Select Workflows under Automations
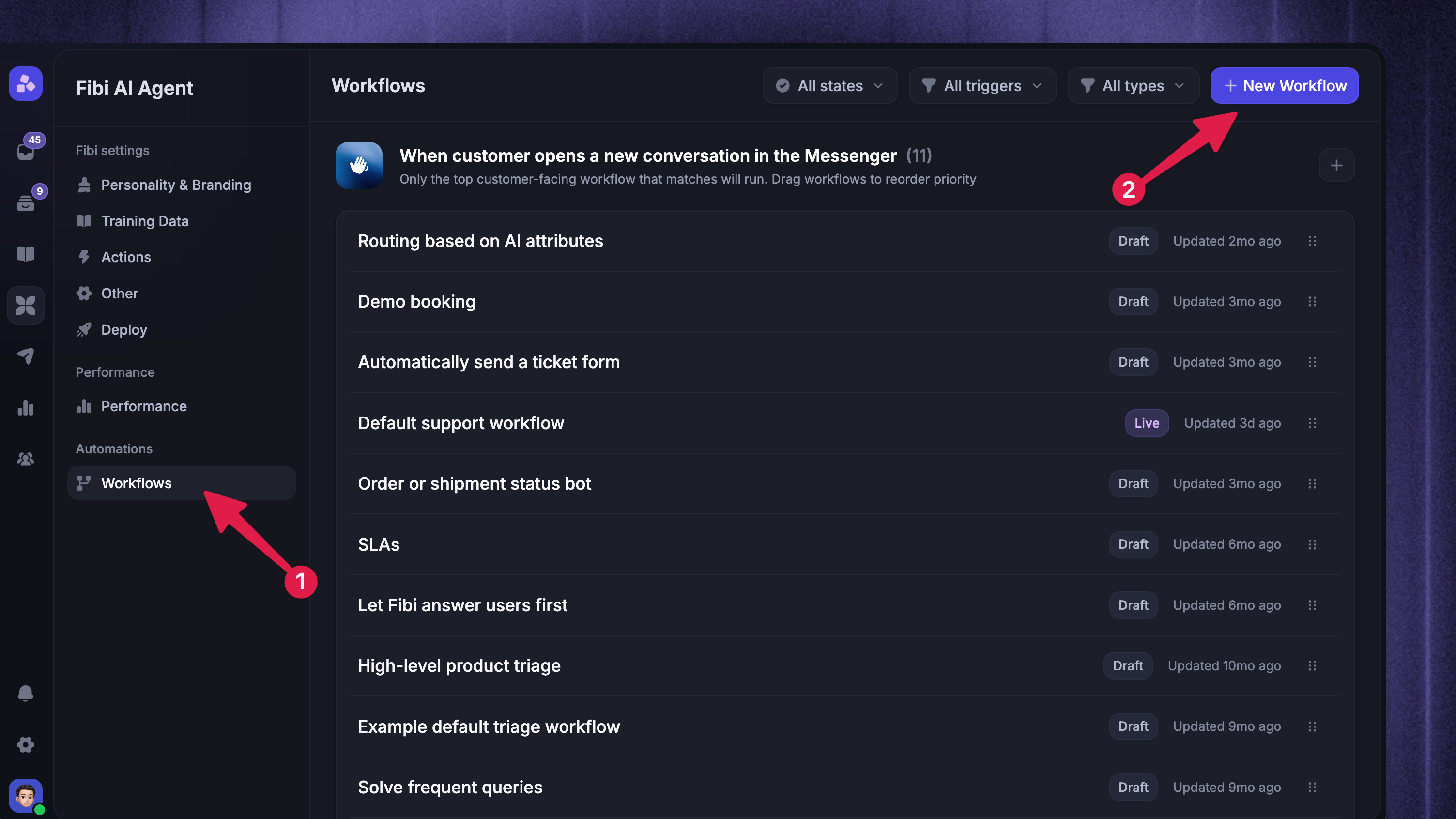 pyautogui.click(x=182, y=483)
